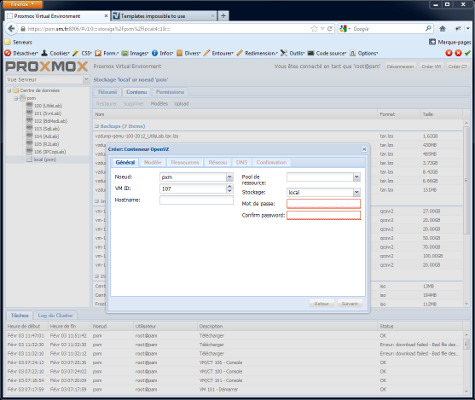The image size is (475, 400).
Task: Open the Redimension. developer toolbar menu
Action: coord(257,53)
